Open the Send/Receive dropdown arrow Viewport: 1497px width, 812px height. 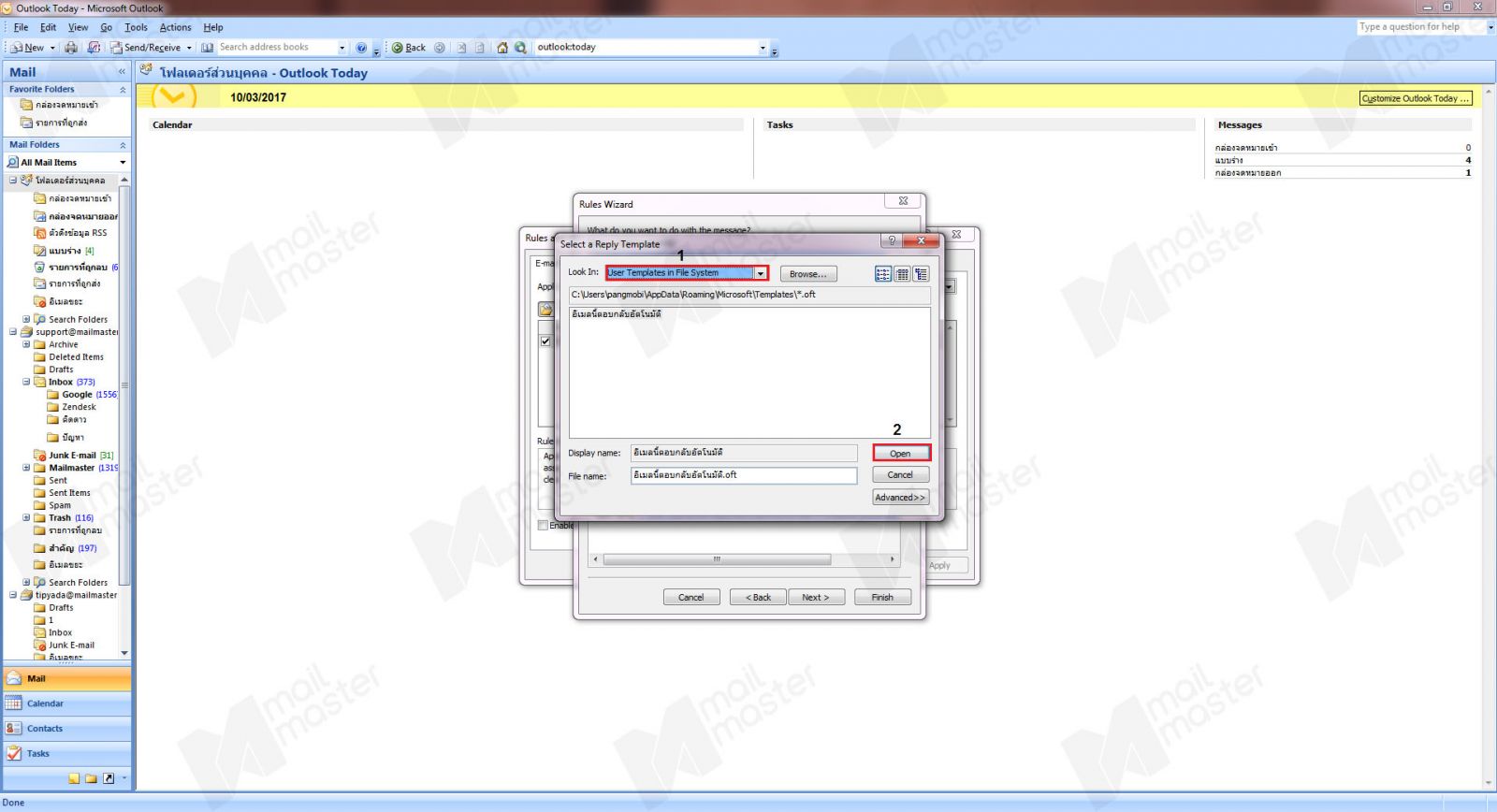point(189,47)
